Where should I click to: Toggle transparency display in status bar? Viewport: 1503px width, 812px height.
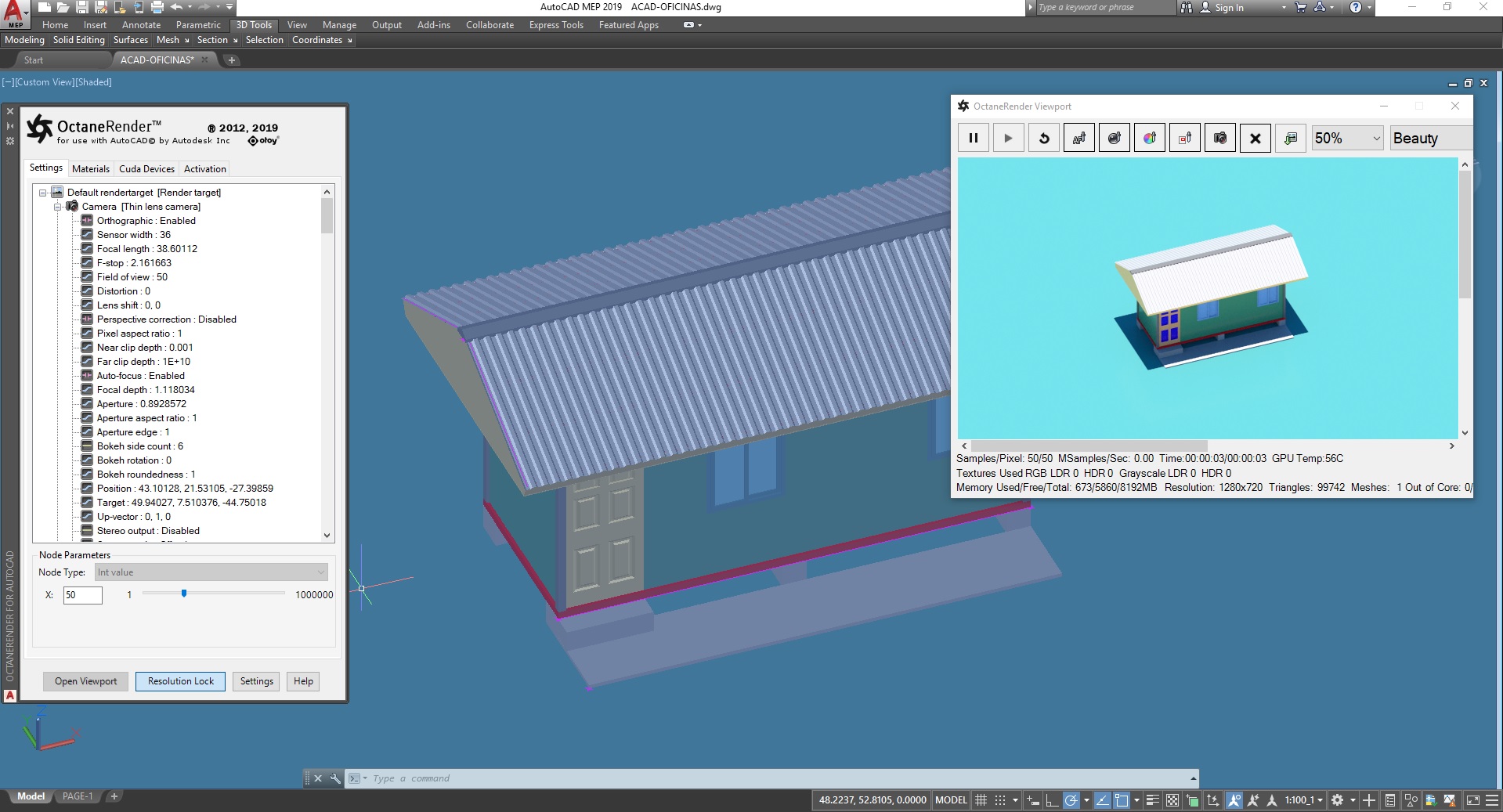[x=1172, y=800]
